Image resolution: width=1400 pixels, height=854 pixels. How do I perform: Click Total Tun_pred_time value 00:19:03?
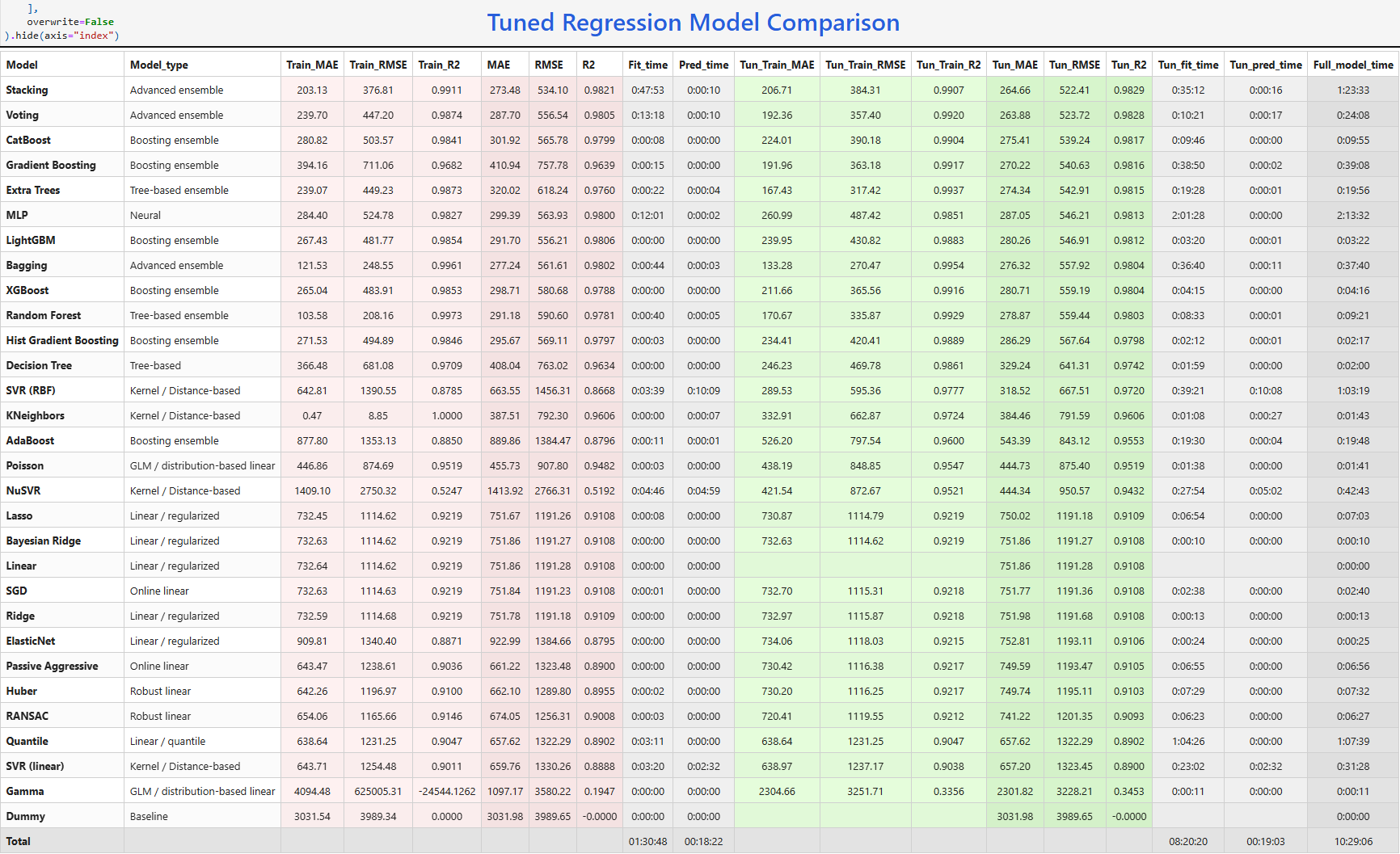tap(1266, 841)
